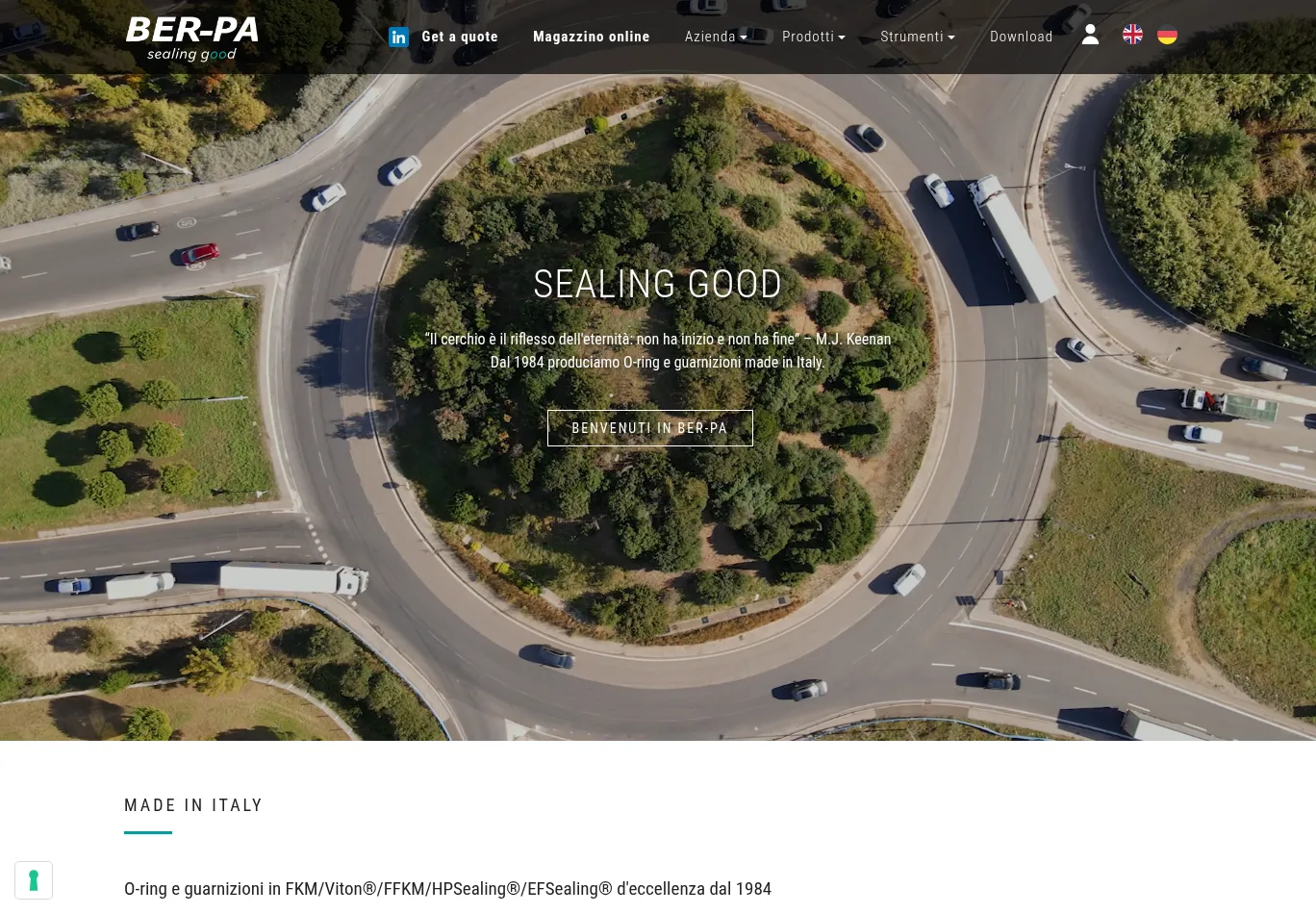Expand the Azienda dropdown menu

(716, 38)
